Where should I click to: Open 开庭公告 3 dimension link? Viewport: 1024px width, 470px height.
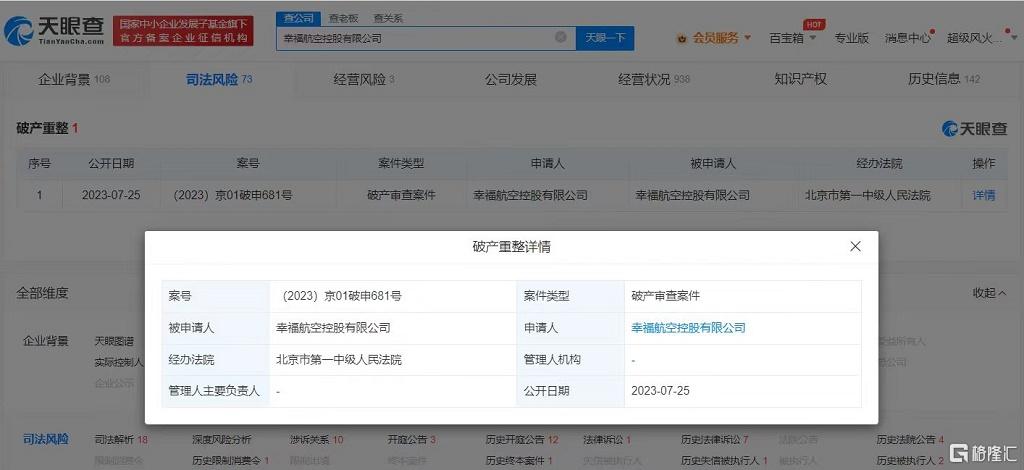pos(411,440)
